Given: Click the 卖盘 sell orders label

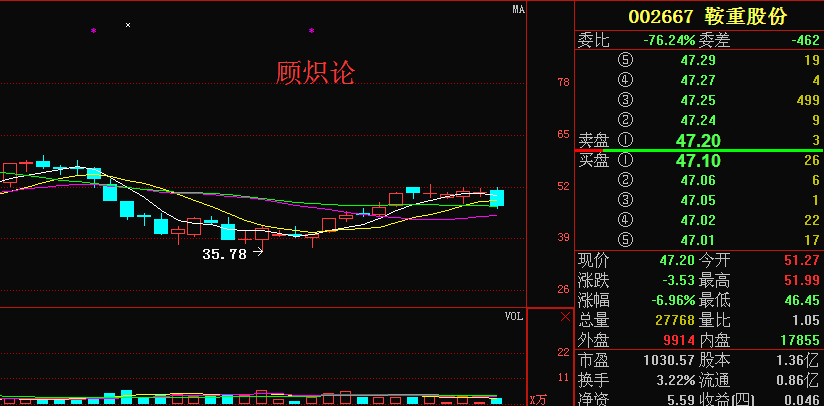Looking at the screenshot, I should click(594, 140).
